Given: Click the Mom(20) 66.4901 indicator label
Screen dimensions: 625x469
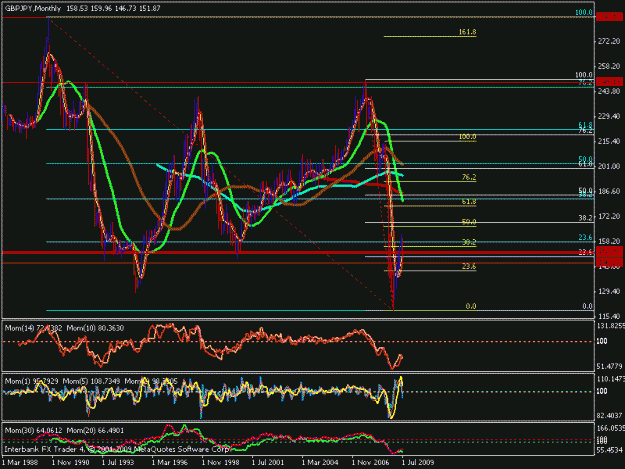Looking at the screenshot, I should [x=95, y=431].
